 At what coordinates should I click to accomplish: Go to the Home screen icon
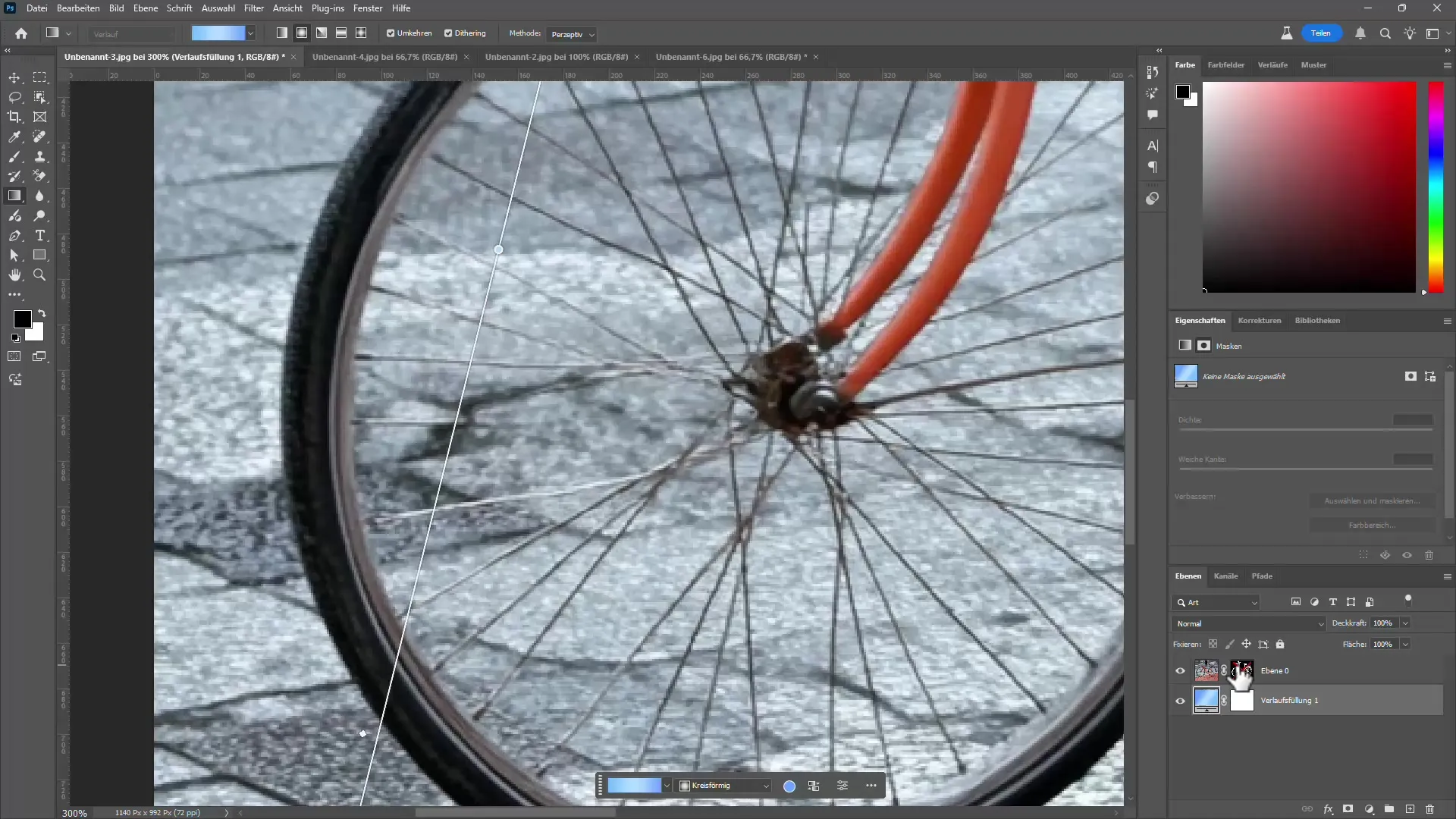[x=21, y=33]
